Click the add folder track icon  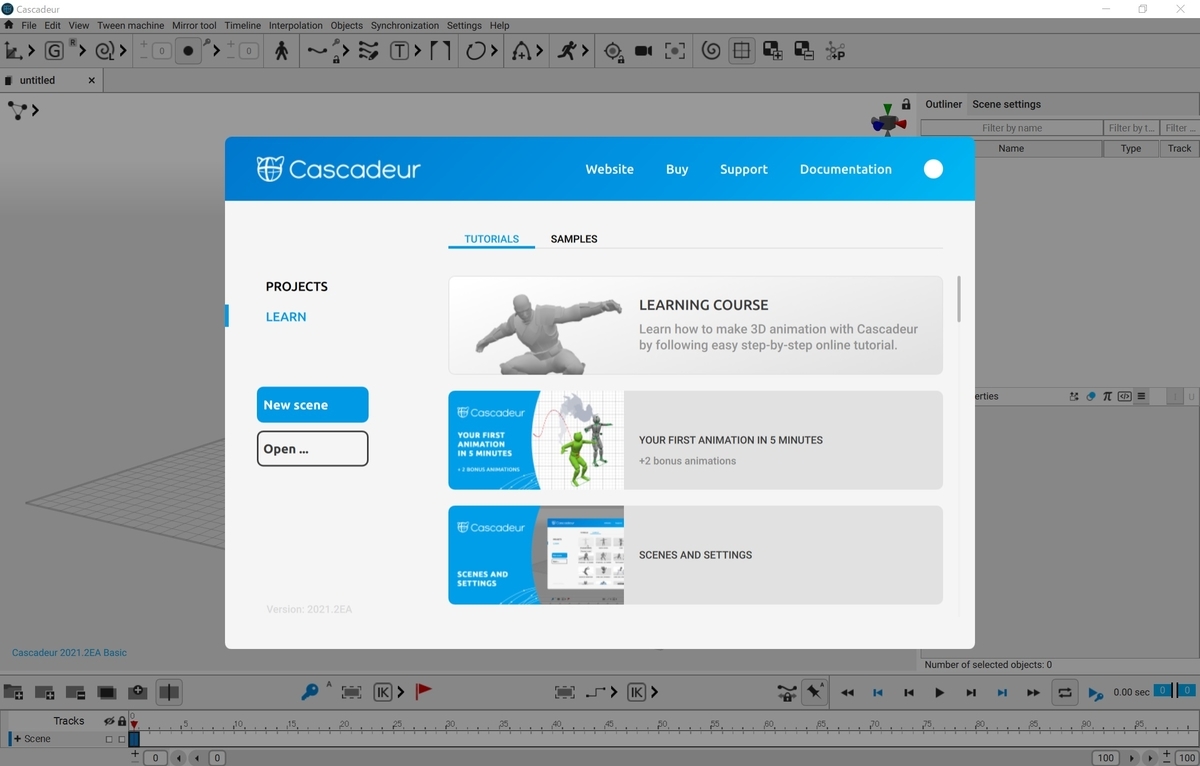[13, 692]
